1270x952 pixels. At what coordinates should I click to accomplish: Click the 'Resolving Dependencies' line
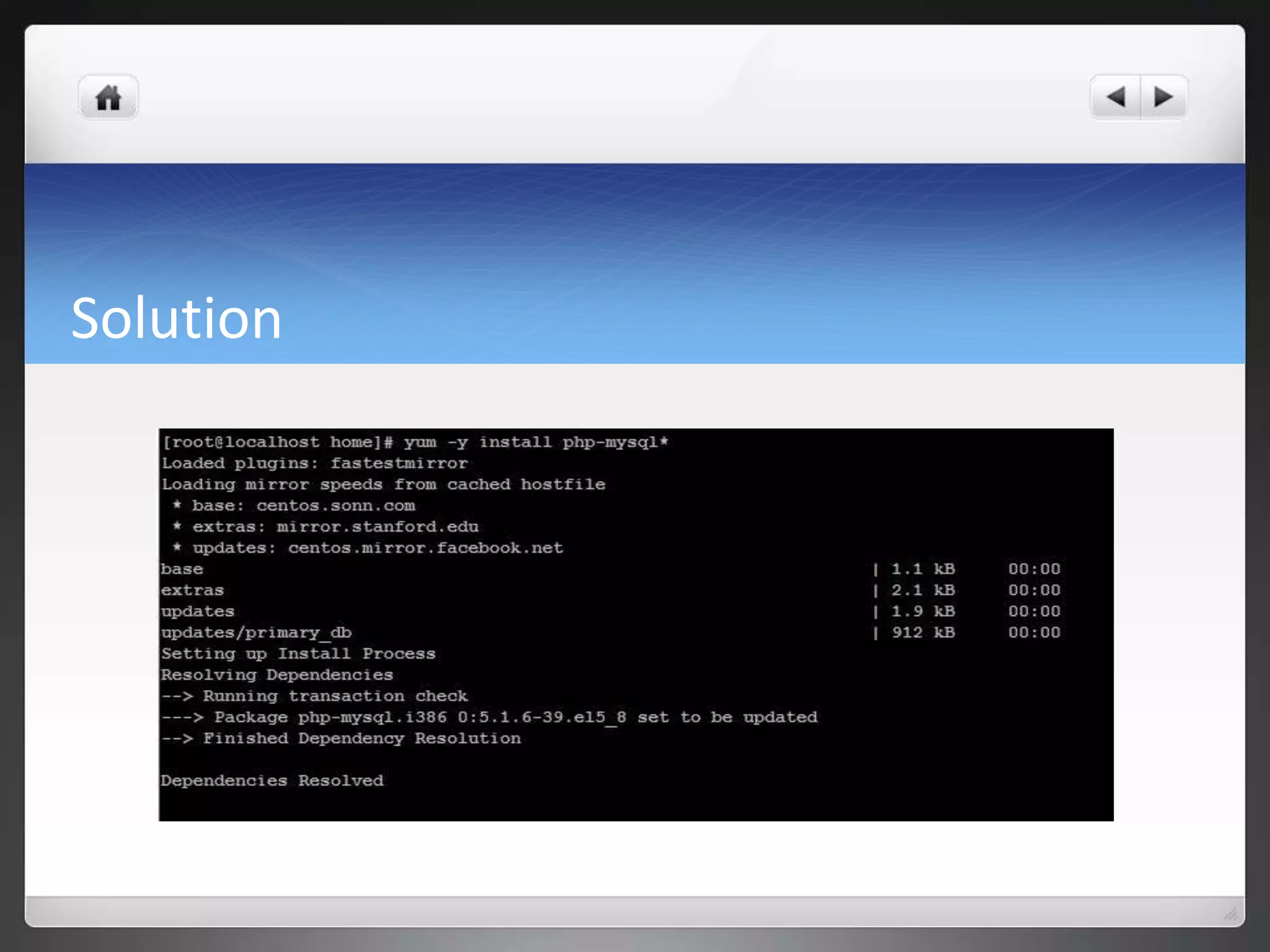(x=277, y=675)
